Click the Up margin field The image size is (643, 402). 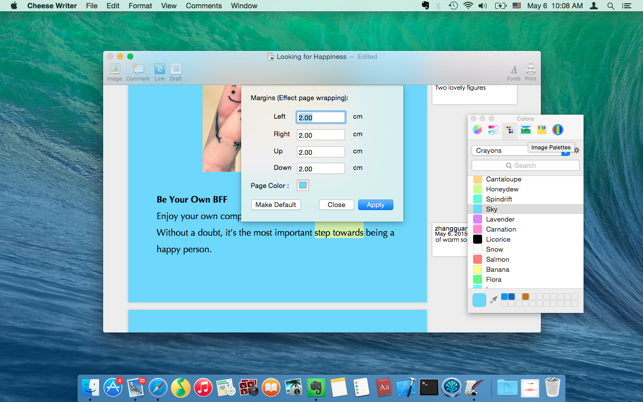coord(321,152)
